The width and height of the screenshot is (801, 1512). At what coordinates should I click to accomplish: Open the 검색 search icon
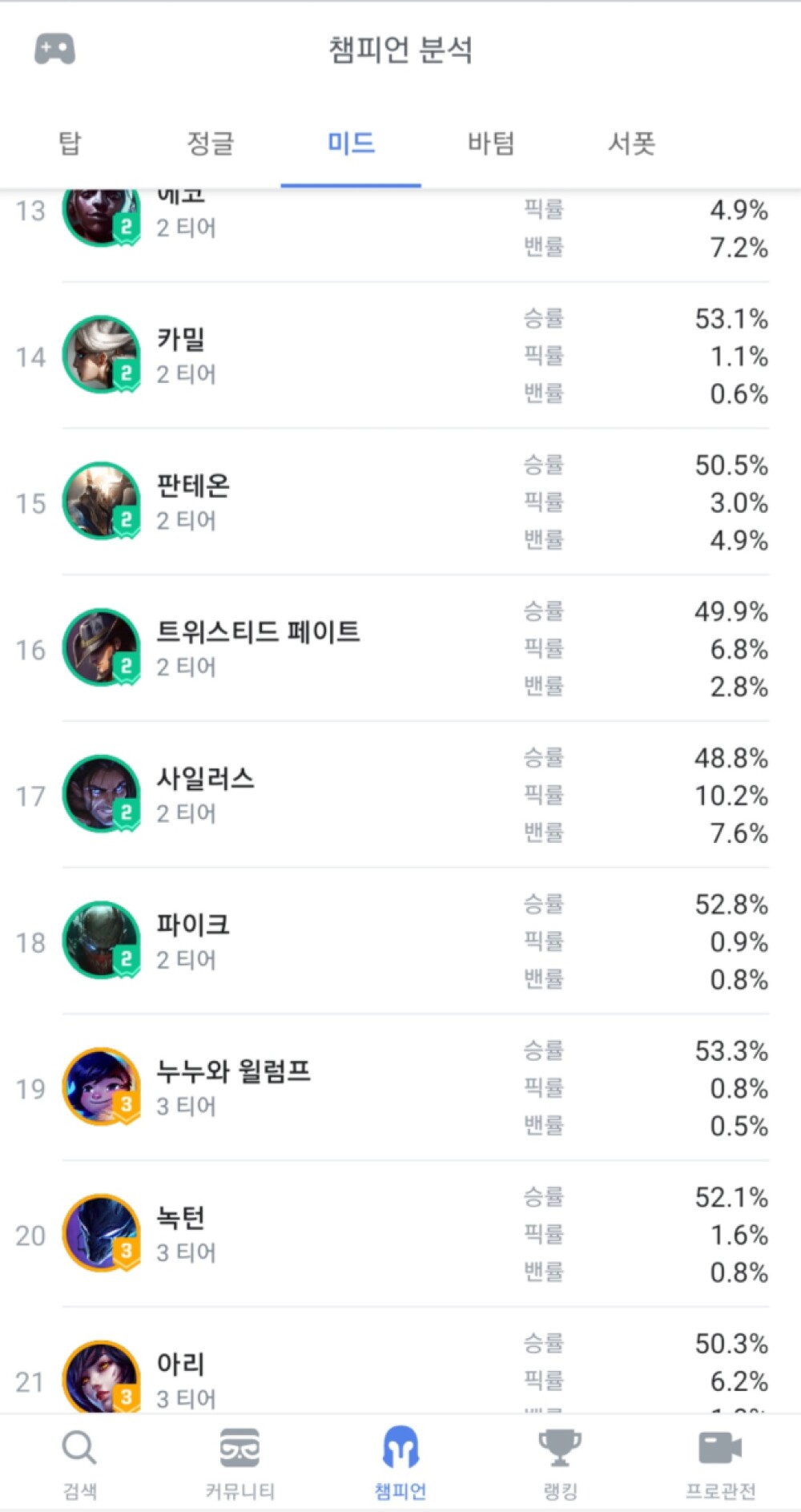coord(79,1449)
